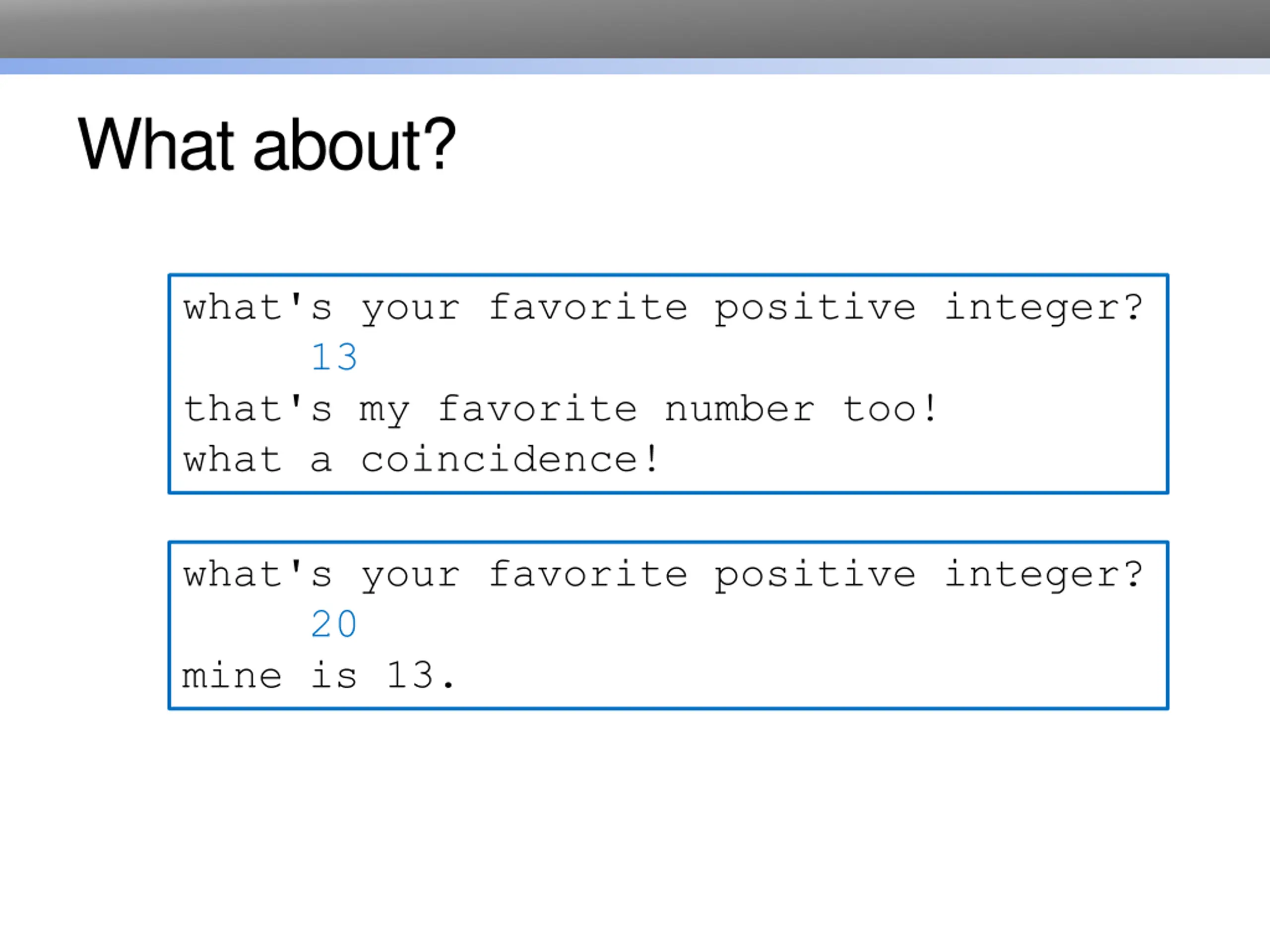Click the first 'what's your favorite positive integer?' line
This screenshot has width=1270, height=952.
click(663, 307)
